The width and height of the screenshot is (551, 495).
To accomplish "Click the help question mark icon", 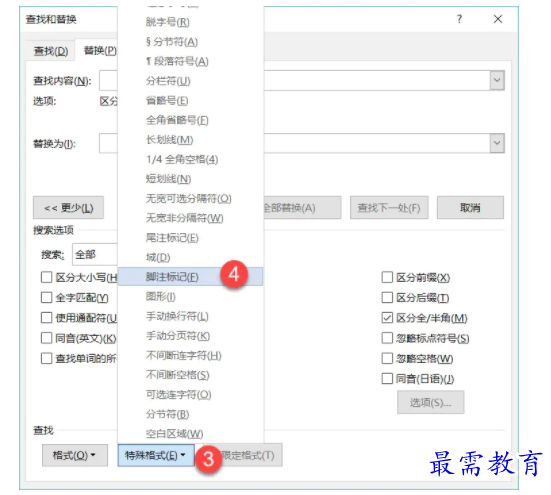I will [459, 19].
